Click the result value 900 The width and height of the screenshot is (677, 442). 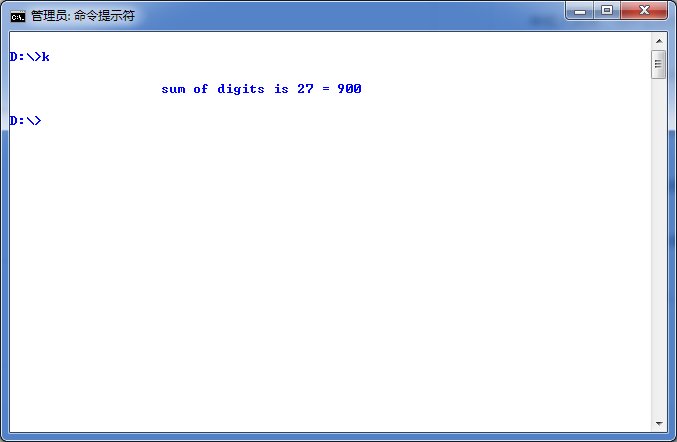coord(349,89)
